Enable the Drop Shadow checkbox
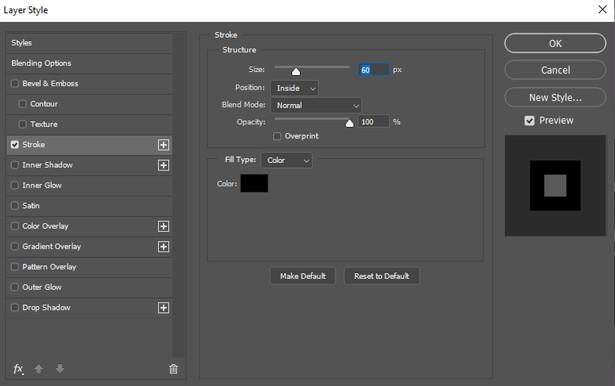This screenshot has width=615, height=386. pyautogui.click(x=15, y=308)
